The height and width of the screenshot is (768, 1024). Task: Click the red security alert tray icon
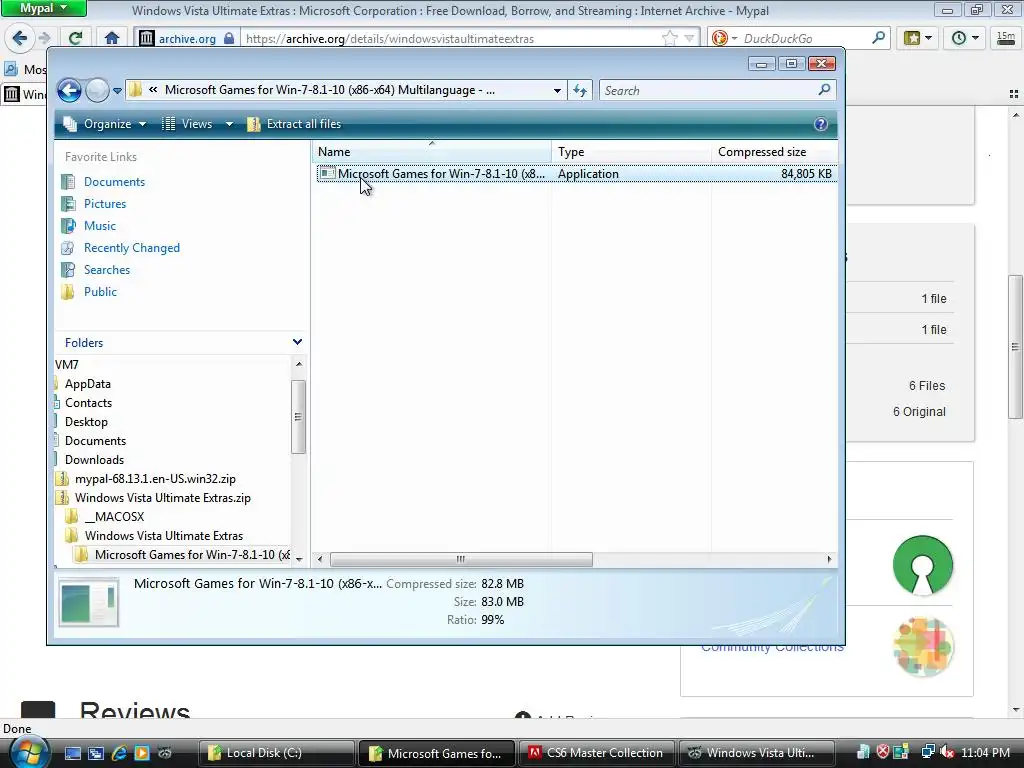pos(883,752)
